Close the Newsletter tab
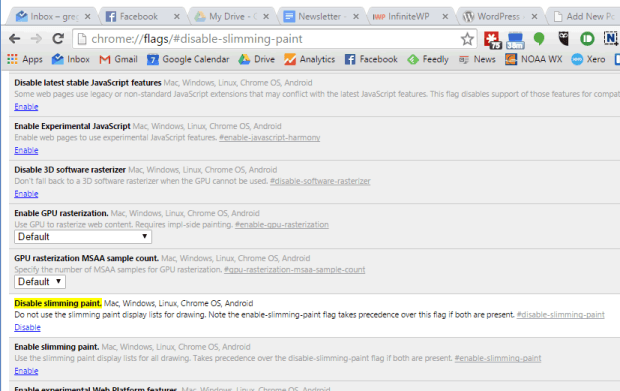The width and height of the screenshot is (620, 391). point(356,17)
